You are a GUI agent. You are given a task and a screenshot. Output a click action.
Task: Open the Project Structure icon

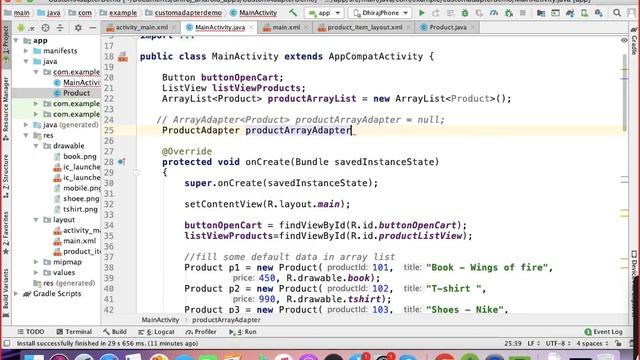(541, 13)
